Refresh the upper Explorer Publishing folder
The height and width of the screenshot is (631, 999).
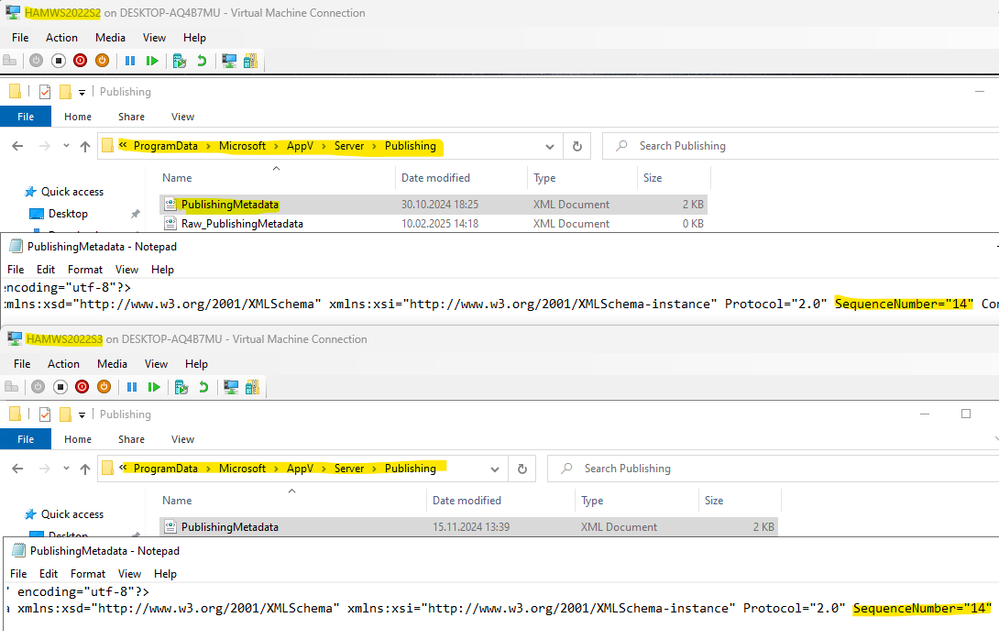[577, 146]
